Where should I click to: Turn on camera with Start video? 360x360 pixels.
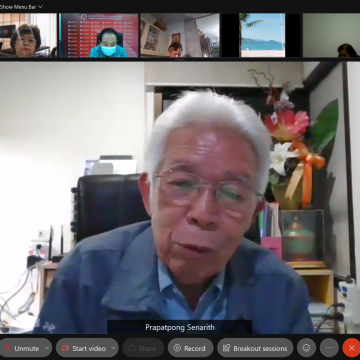coord(83,348)
